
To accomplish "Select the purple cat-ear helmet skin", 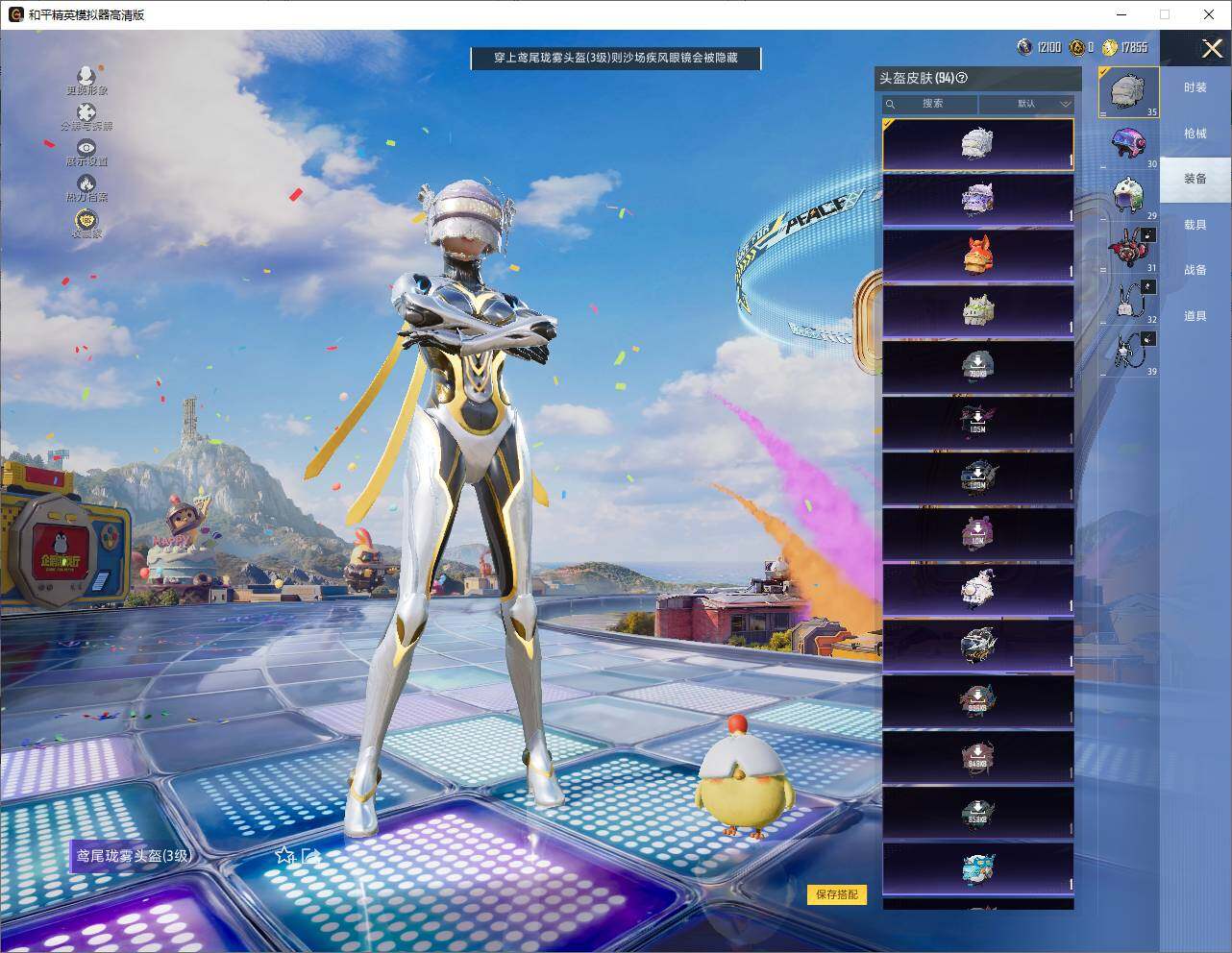I will [x=977, y=200].
